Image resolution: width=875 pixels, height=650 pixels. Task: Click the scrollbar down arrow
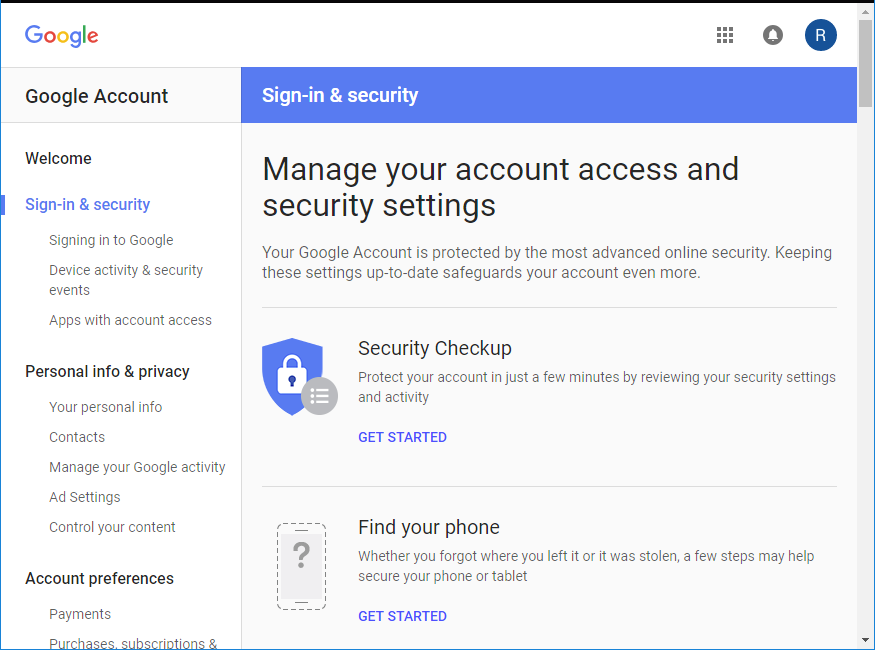pos(866,640)
